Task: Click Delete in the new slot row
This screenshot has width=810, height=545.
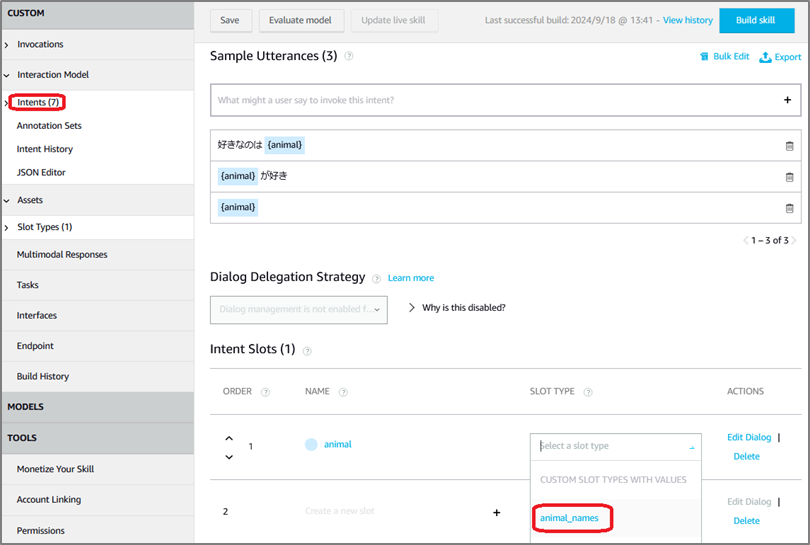Action: tap(746, 521)
